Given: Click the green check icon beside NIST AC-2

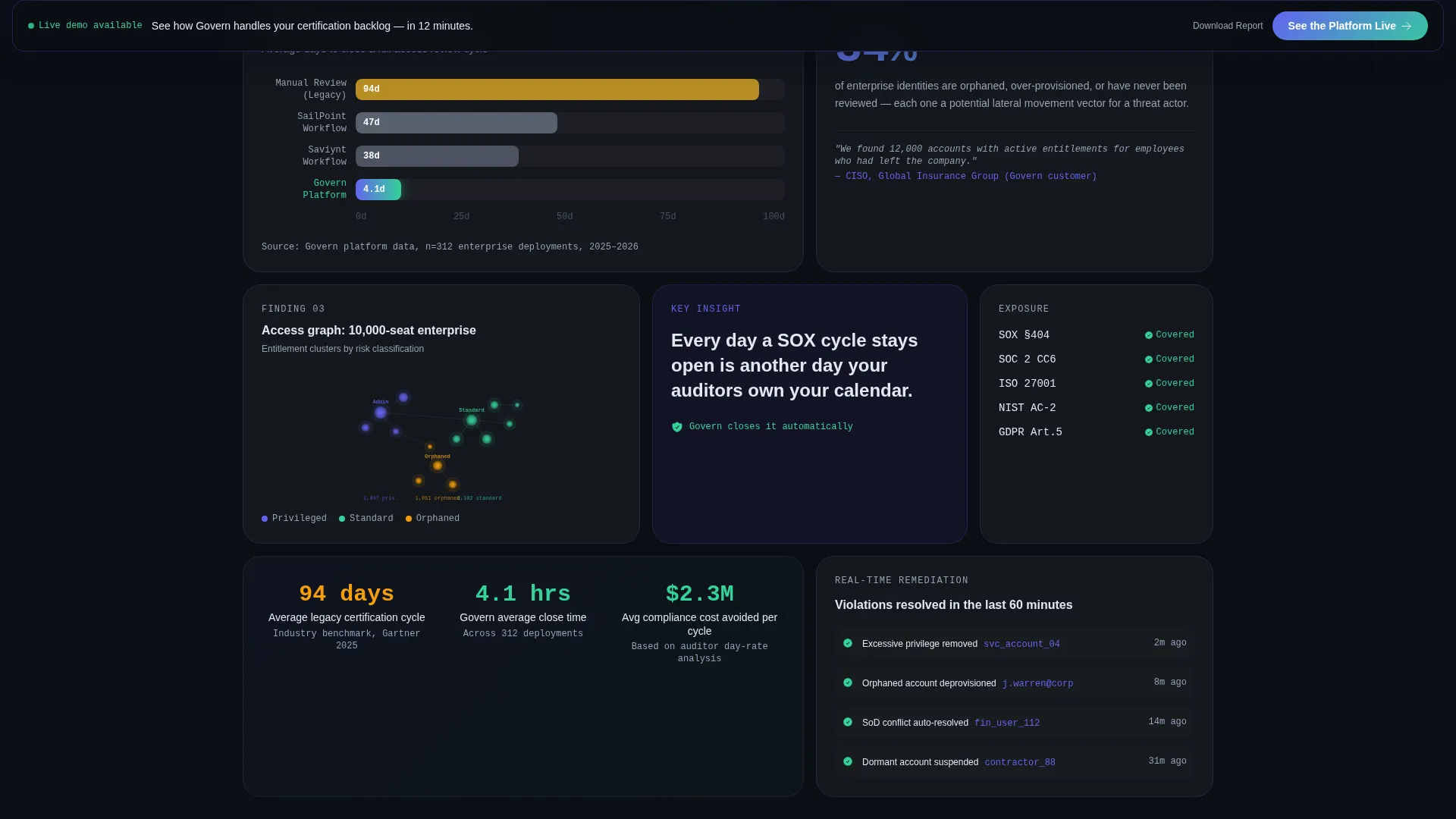Looking at the screenshot, I should pos(1149,408).
